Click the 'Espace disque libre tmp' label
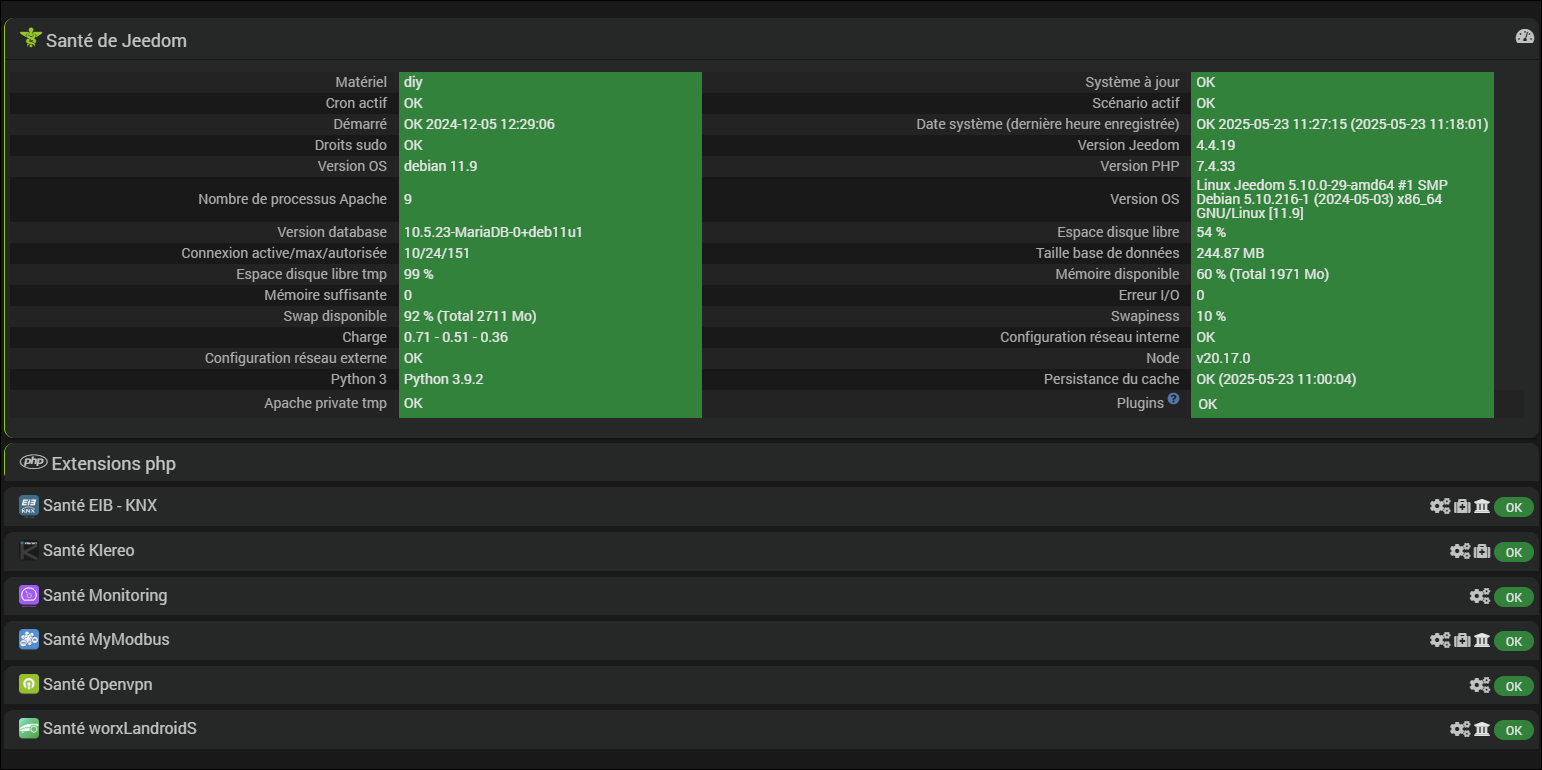 point(311,274)
